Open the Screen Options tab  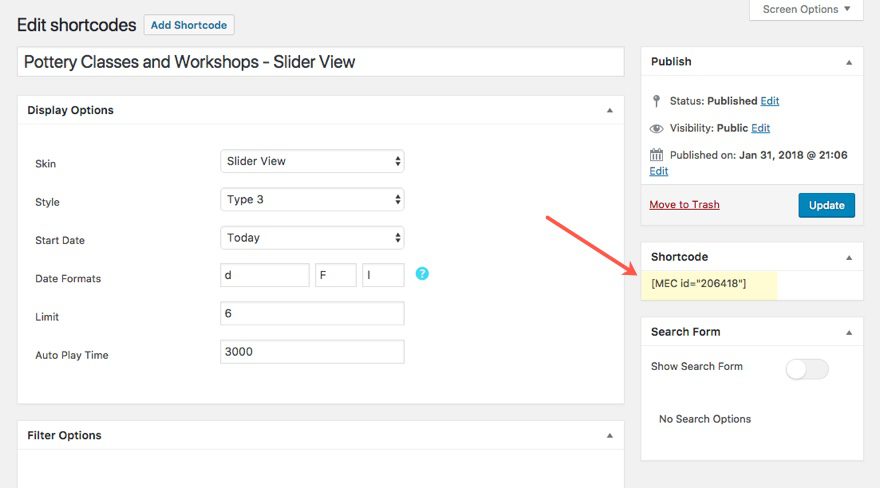[806, 10]
